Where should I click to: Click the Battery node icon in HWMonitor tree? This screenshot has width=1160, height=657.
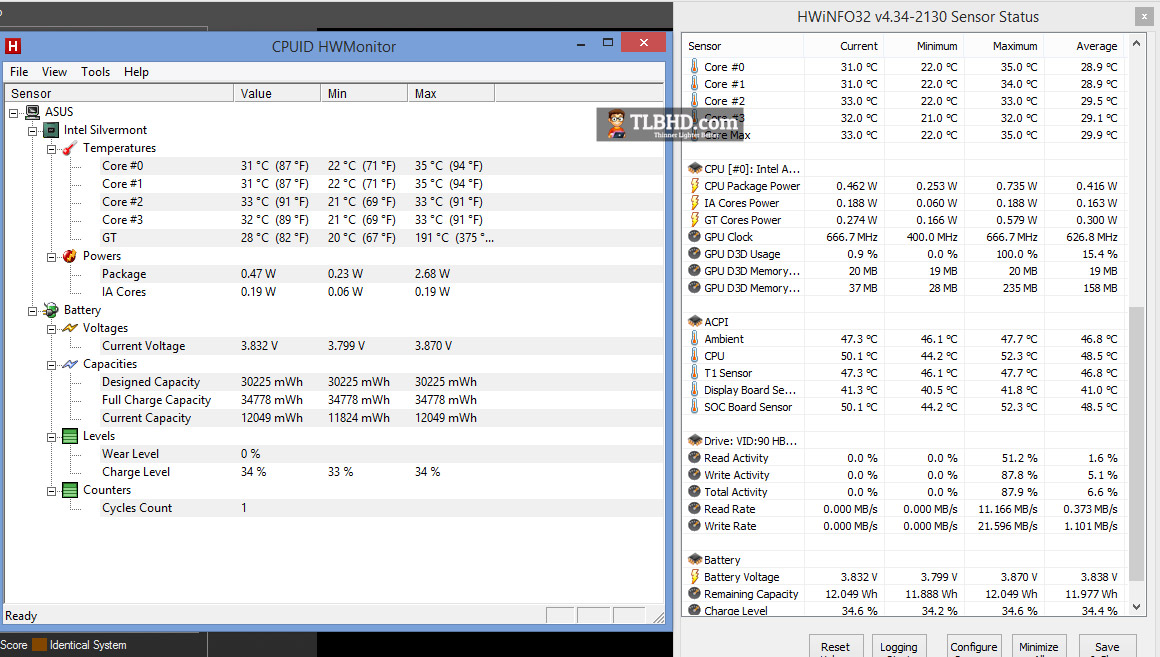[x=51, y=310]
